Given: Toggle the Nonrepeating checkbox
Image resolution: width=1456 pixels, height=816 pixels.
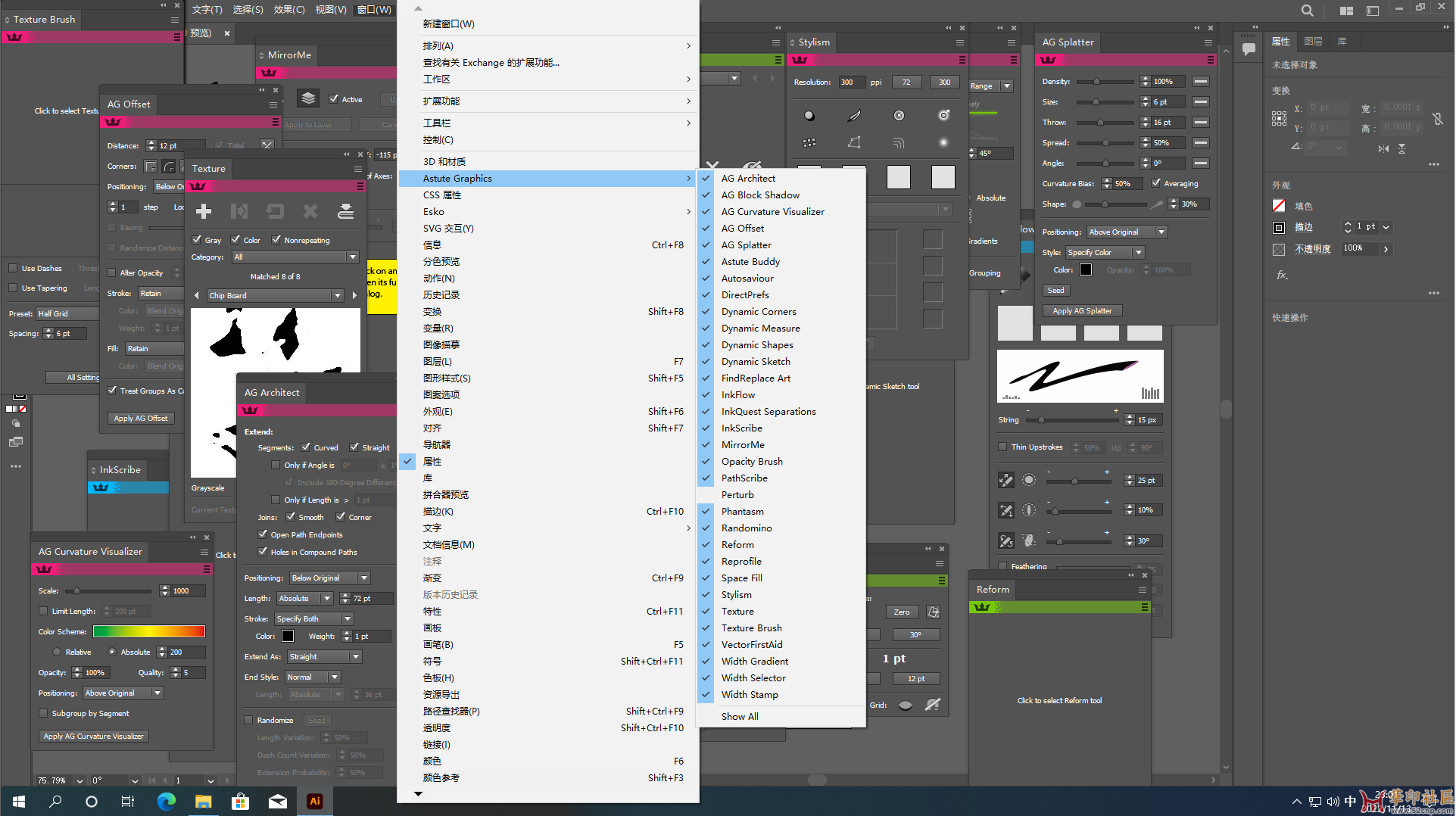Looking at the screenshot, I should point(276,240).
